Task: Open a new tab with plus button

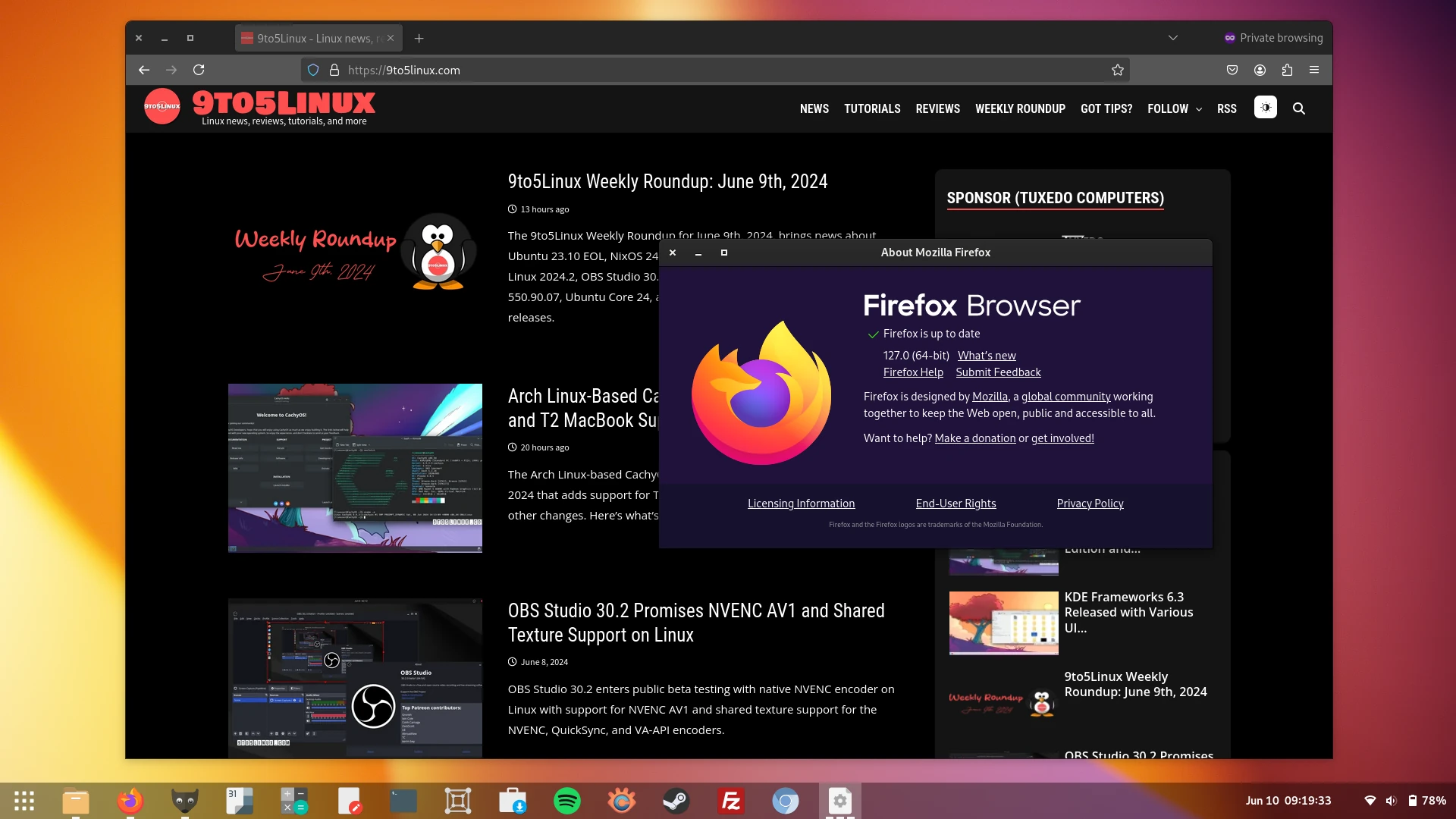Action: (x=419, y=38)
